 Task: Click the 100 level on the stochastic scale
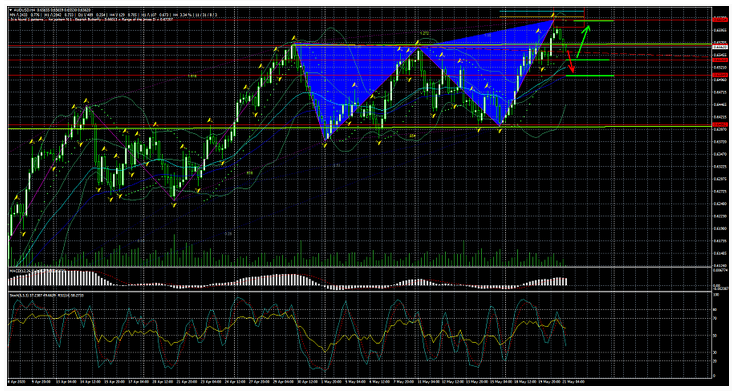tap(715, 295)
